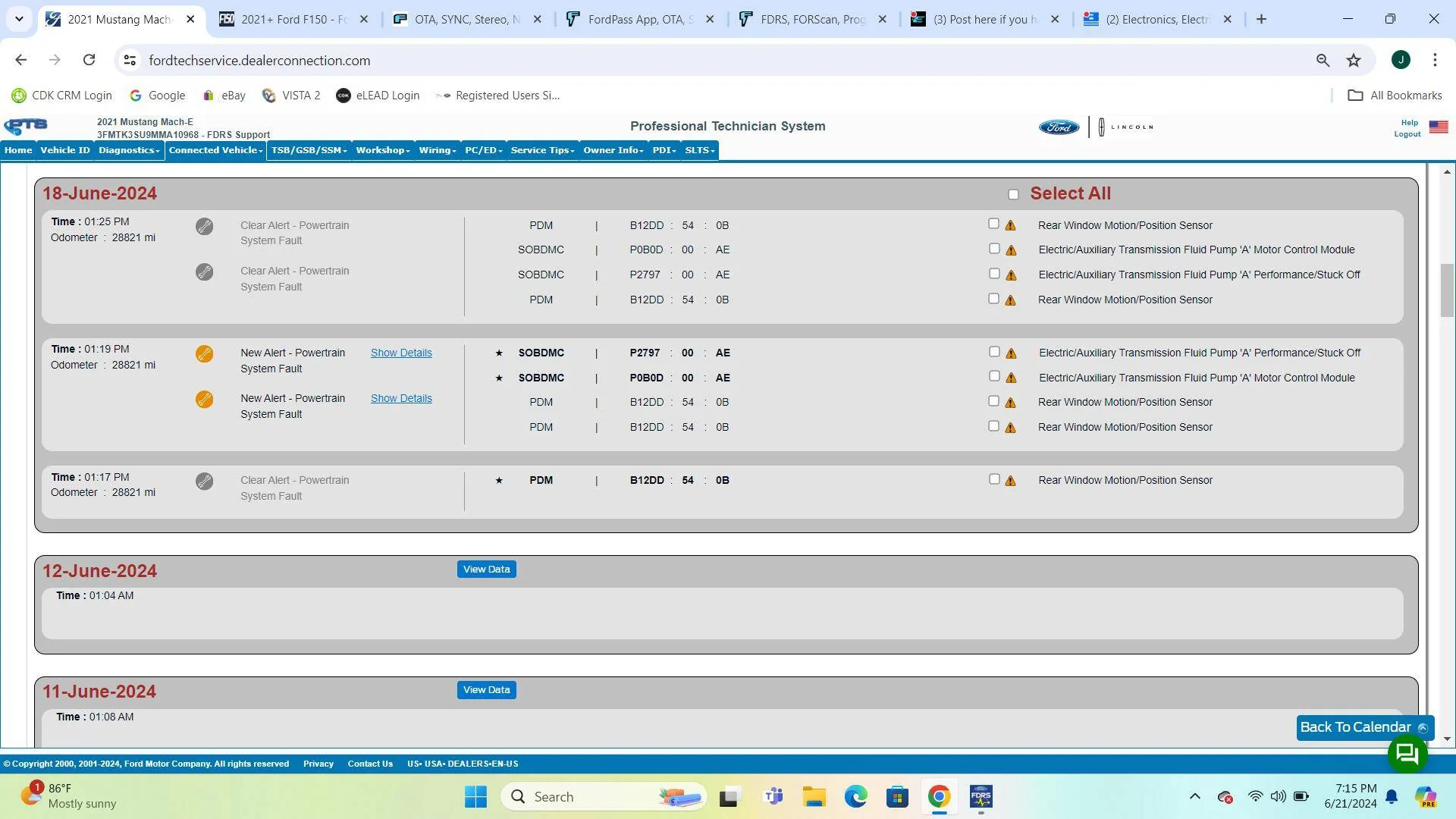Click the Windows Start button
The image size is (1456, 819).
475,796
